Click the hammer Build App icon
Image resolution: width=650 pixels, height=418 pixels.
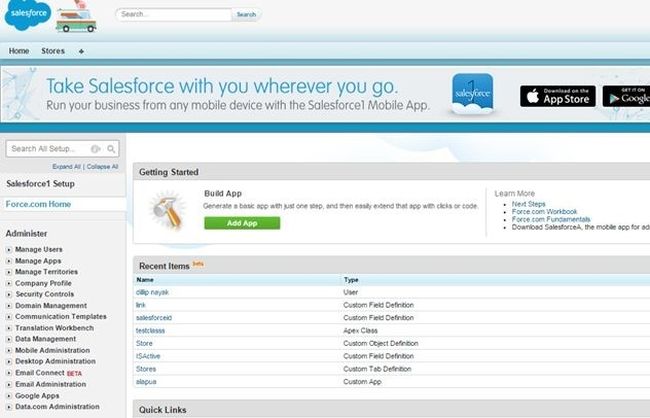coord(168,210)
